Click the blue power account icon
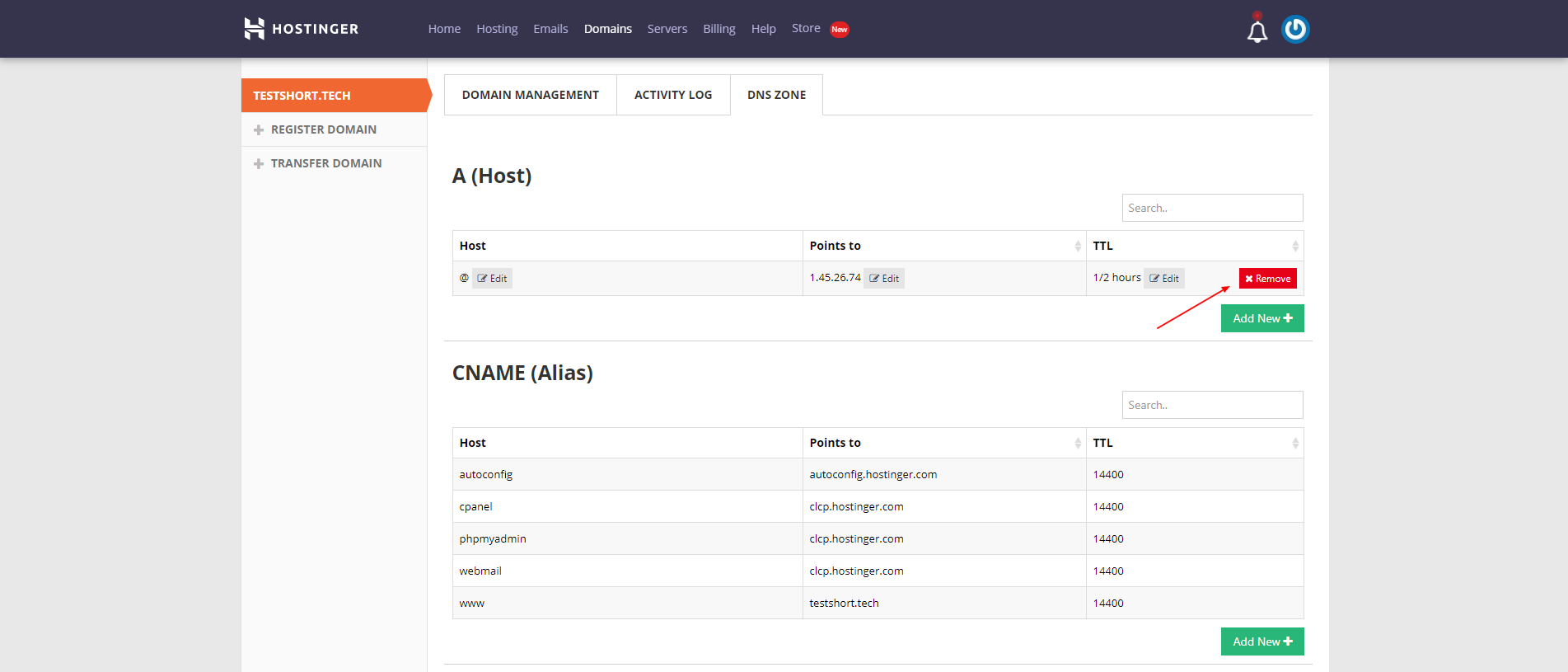Image resolution: width=1568 pixels, height=672 pixels. pyautogui.click(x=1295, y=30)
